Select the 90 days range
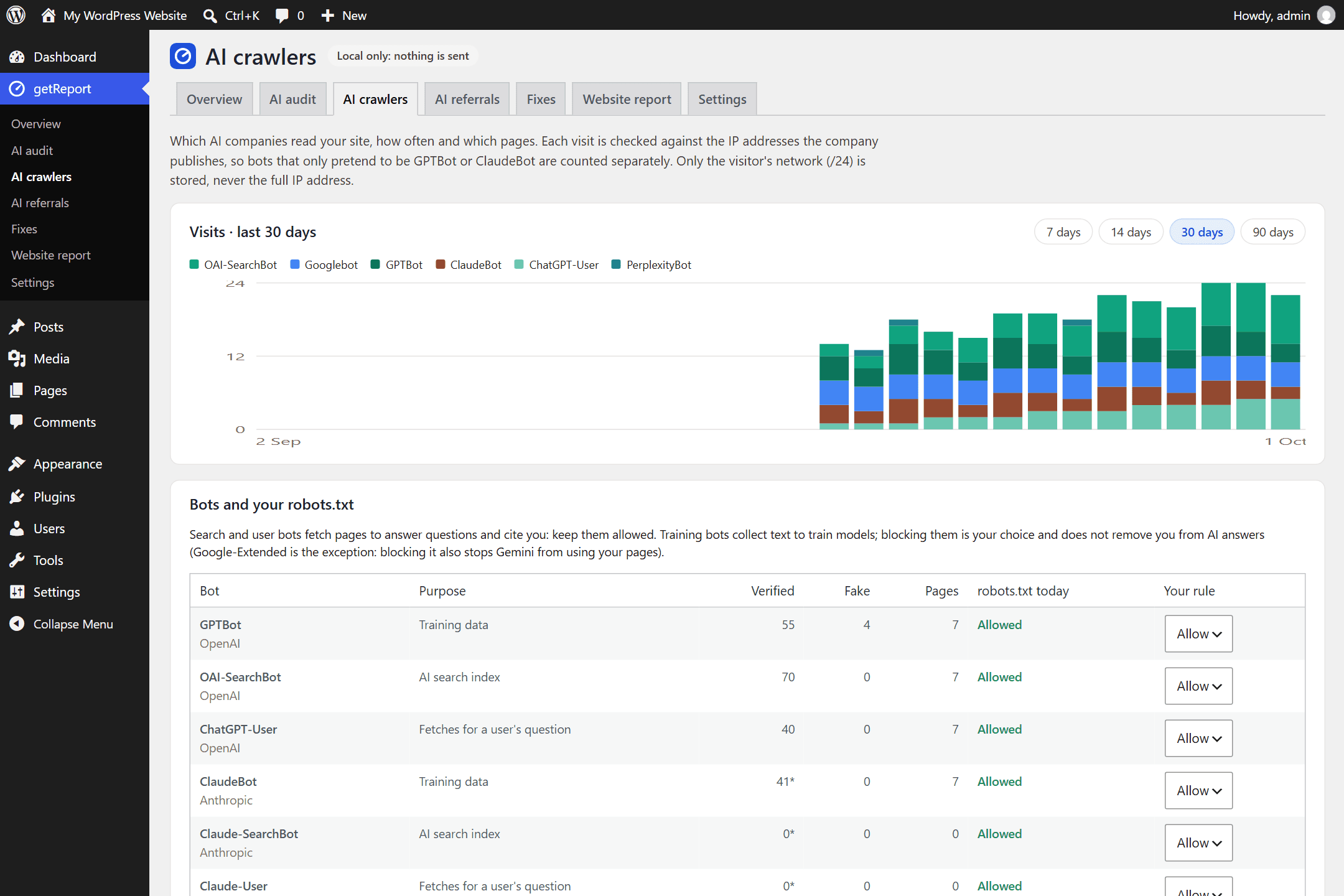 click(x=1273, y=232)
